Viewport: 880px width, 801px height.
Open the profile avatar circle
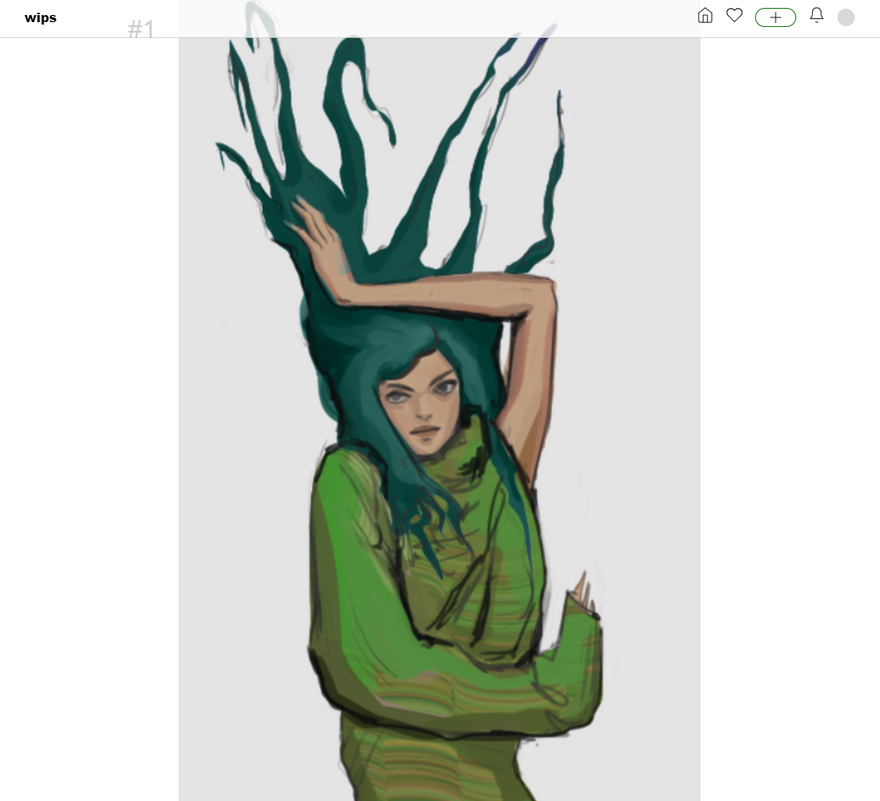[846, 17]
